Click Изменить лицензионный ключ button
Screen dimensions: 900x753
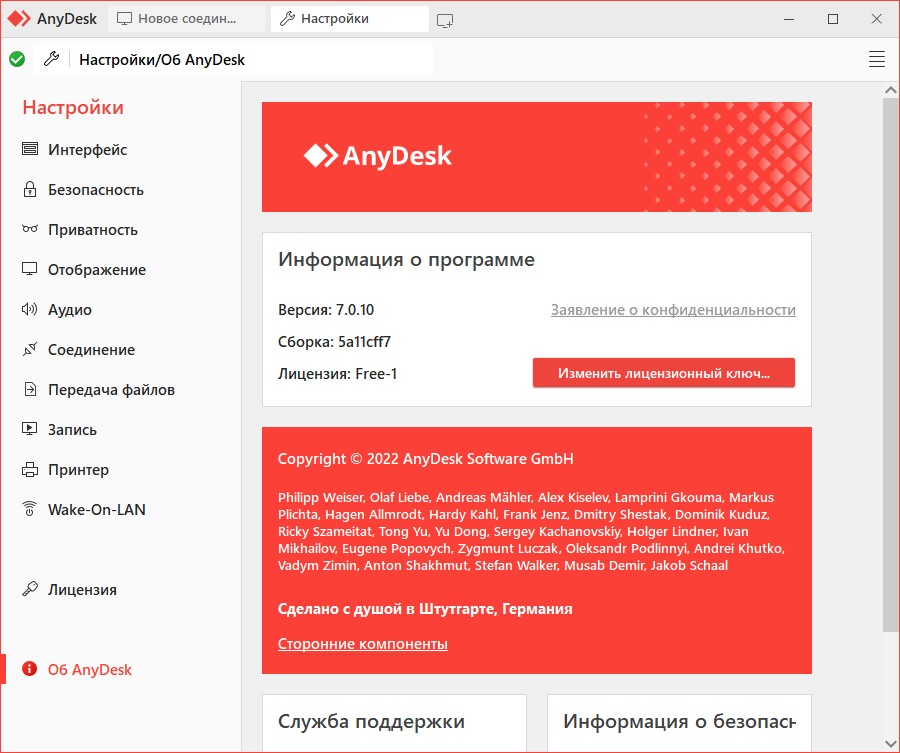(664, 373)
